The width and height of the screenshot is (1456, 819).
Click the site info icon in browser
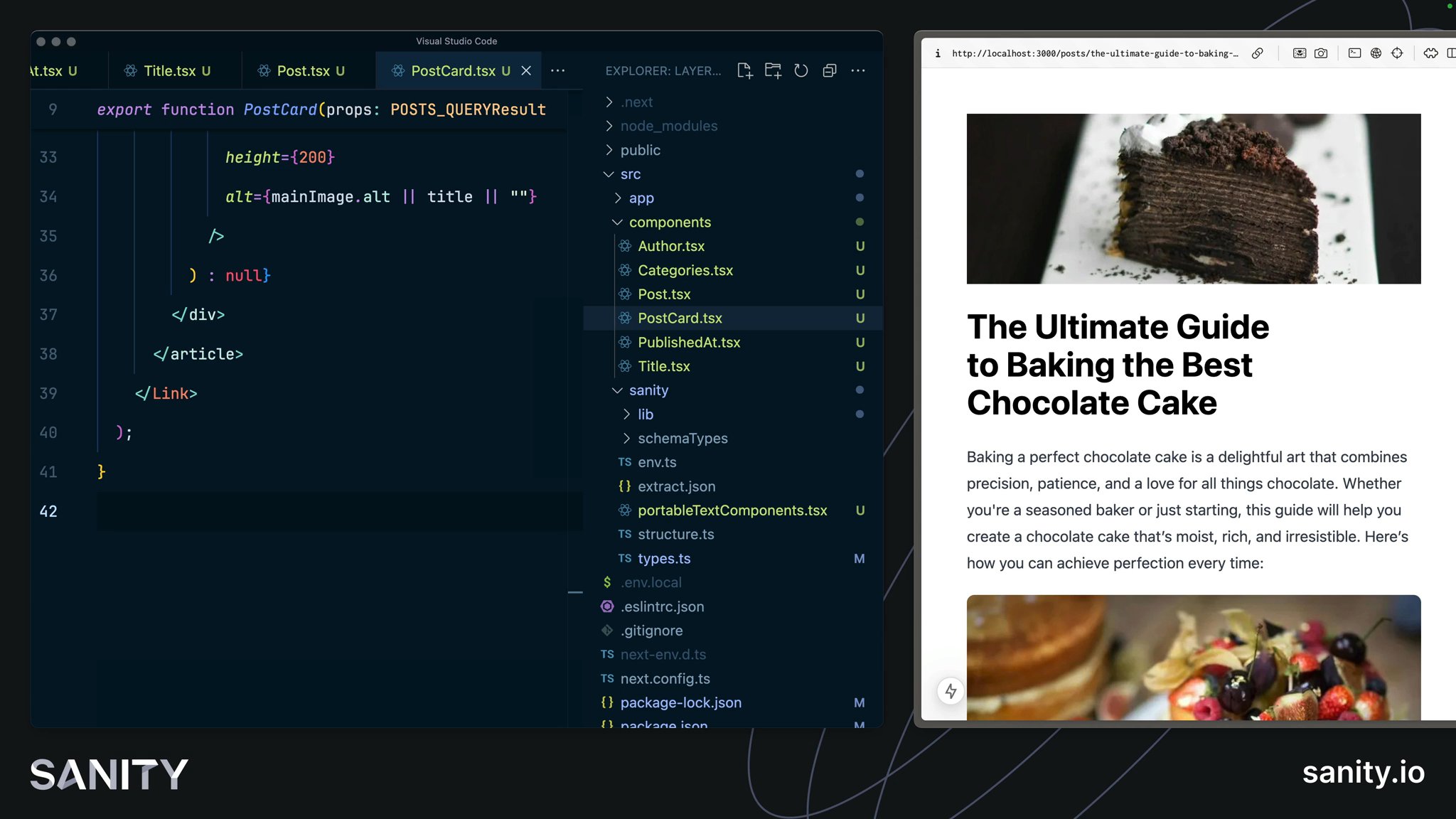tap(938, 53)
